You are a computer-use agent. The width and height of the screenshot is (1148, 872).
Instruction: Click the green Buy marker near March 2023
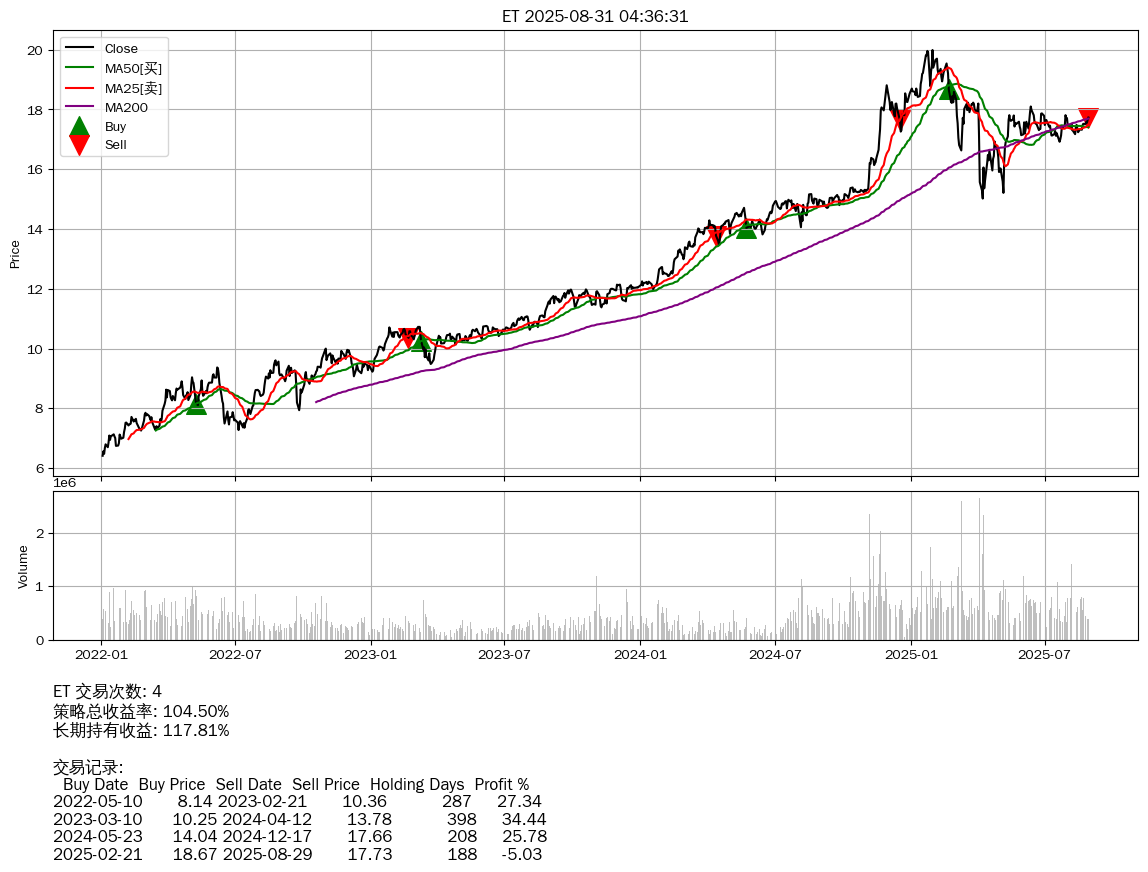[420, 341]
